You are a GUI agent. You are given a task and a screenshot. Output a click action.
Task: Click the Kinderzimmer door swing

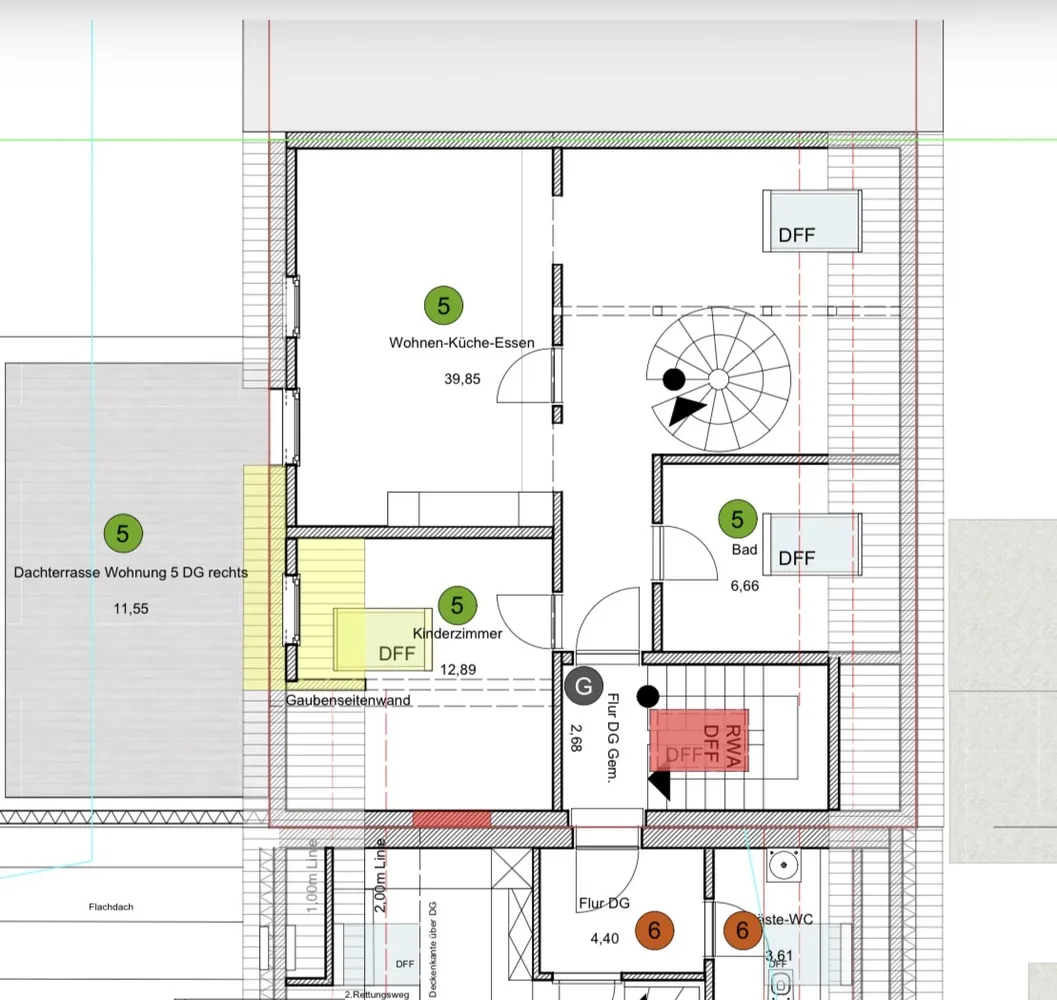(x=524, y=622)
